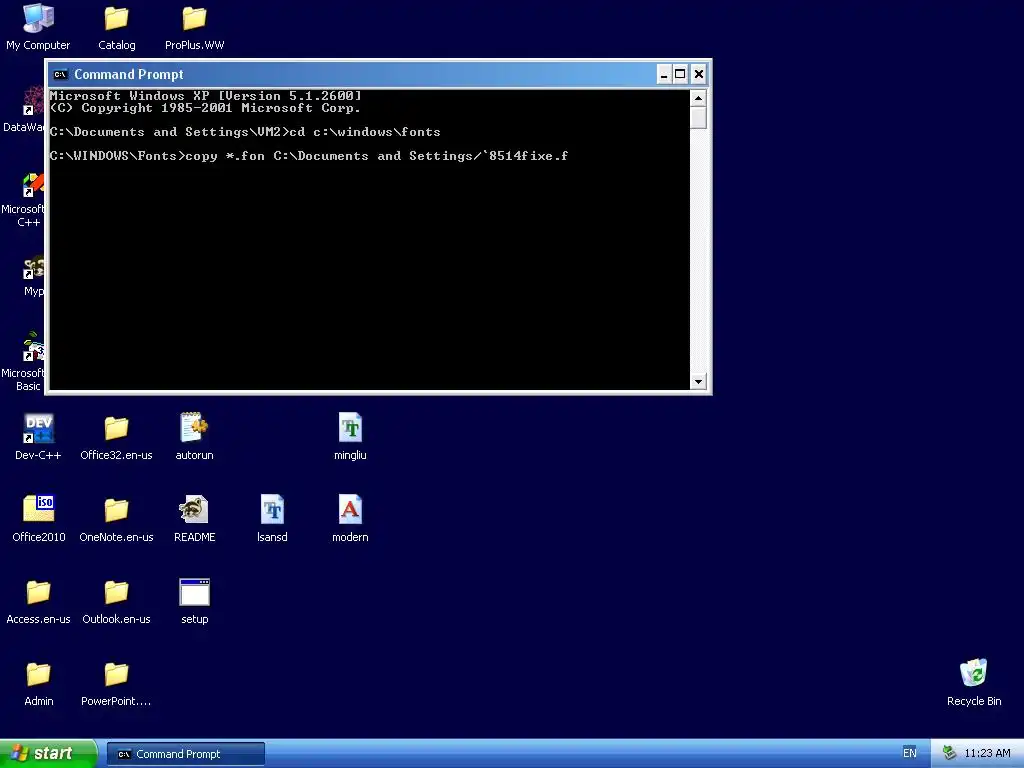Click the 'Microsoft Windows XP [Version 5.1.2600]' line

(x=205, y=96)
